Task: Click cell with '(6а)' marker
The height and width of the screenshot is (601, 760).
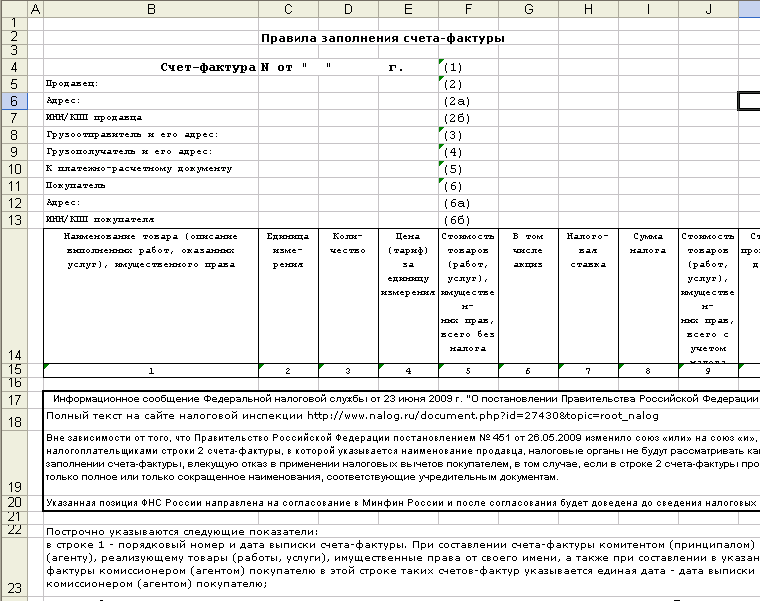Action: tap(468, 203)
